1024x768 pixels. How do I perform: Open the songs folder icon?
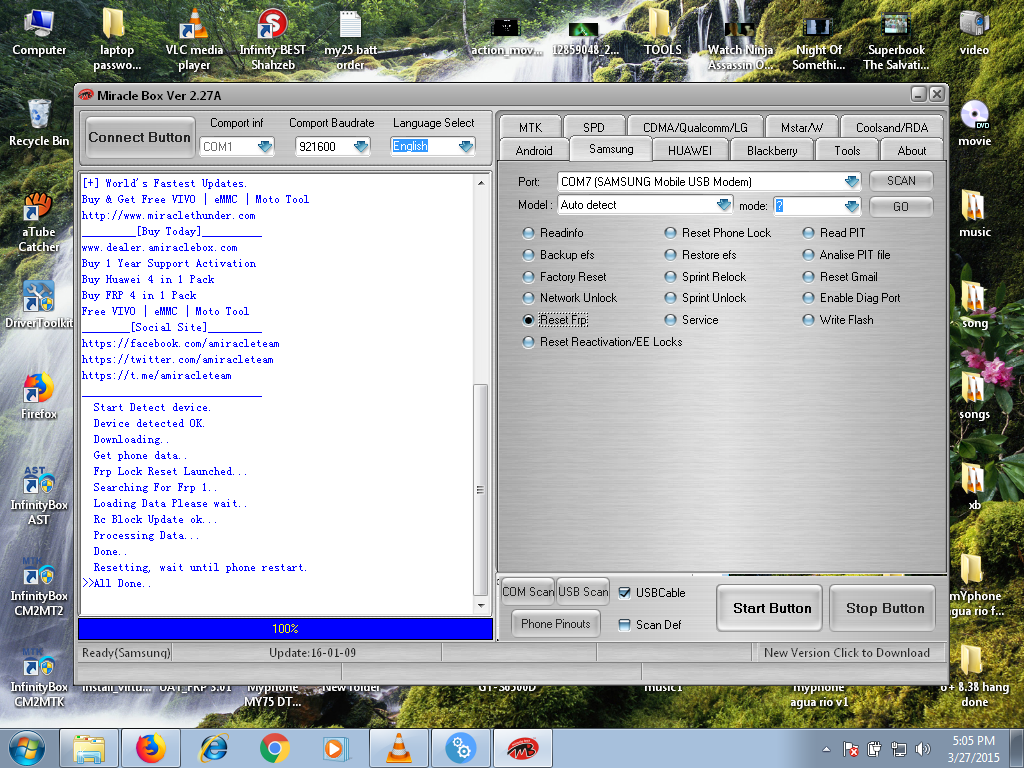pos(974,396)
